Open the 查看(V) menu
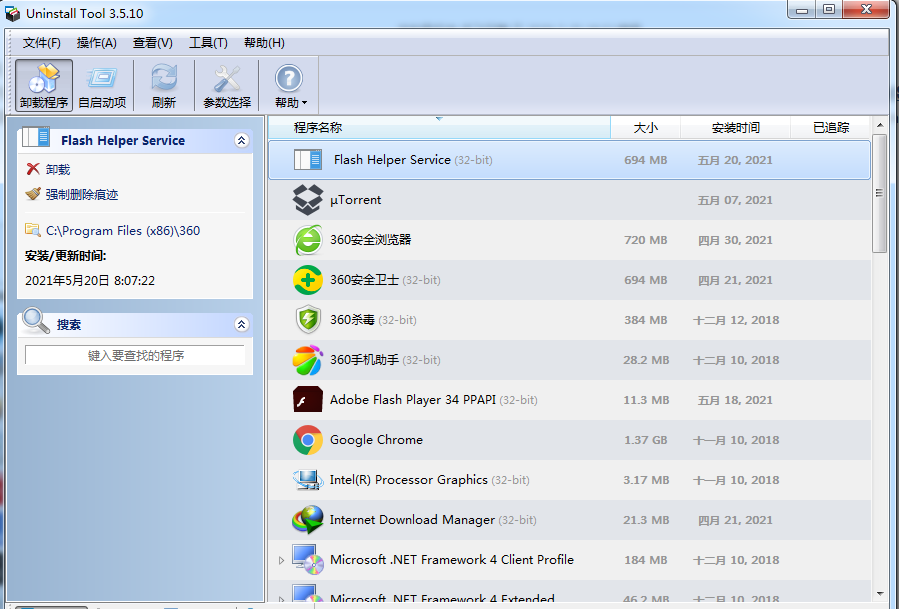The width and height of the screenshot is (899, 609). [x=153, y=43]
